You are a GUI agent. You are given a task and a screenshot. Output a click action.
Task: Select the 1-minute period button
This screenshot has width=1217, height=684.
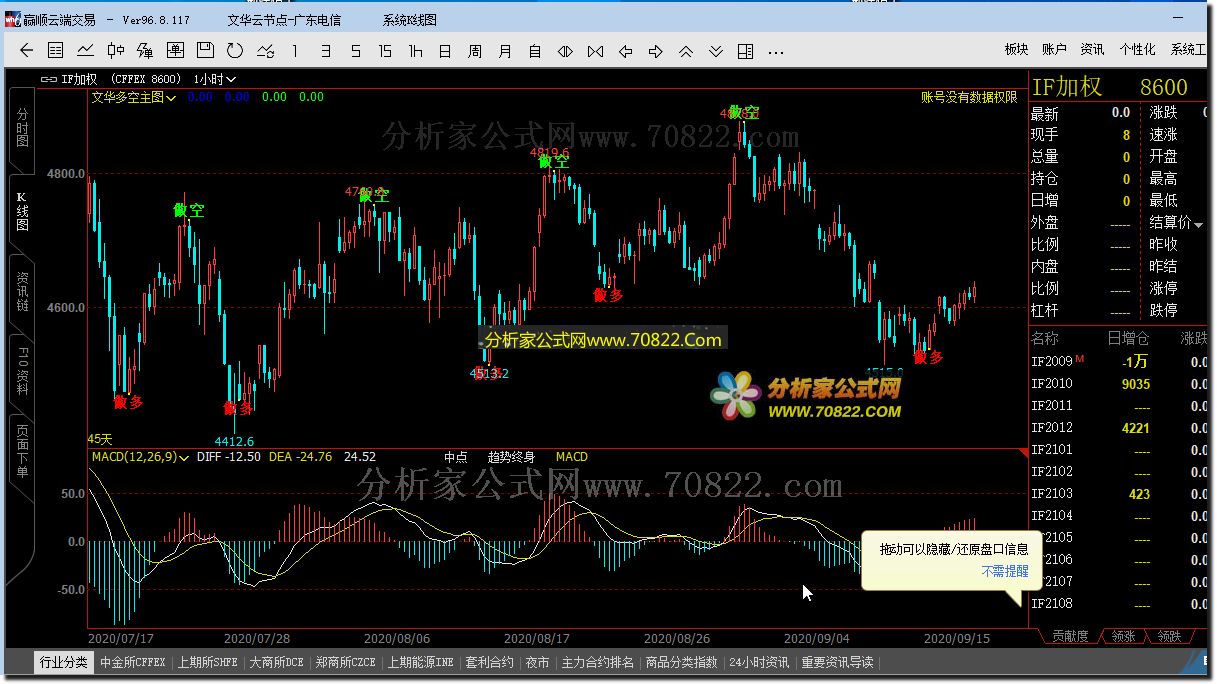pos(295,51)
